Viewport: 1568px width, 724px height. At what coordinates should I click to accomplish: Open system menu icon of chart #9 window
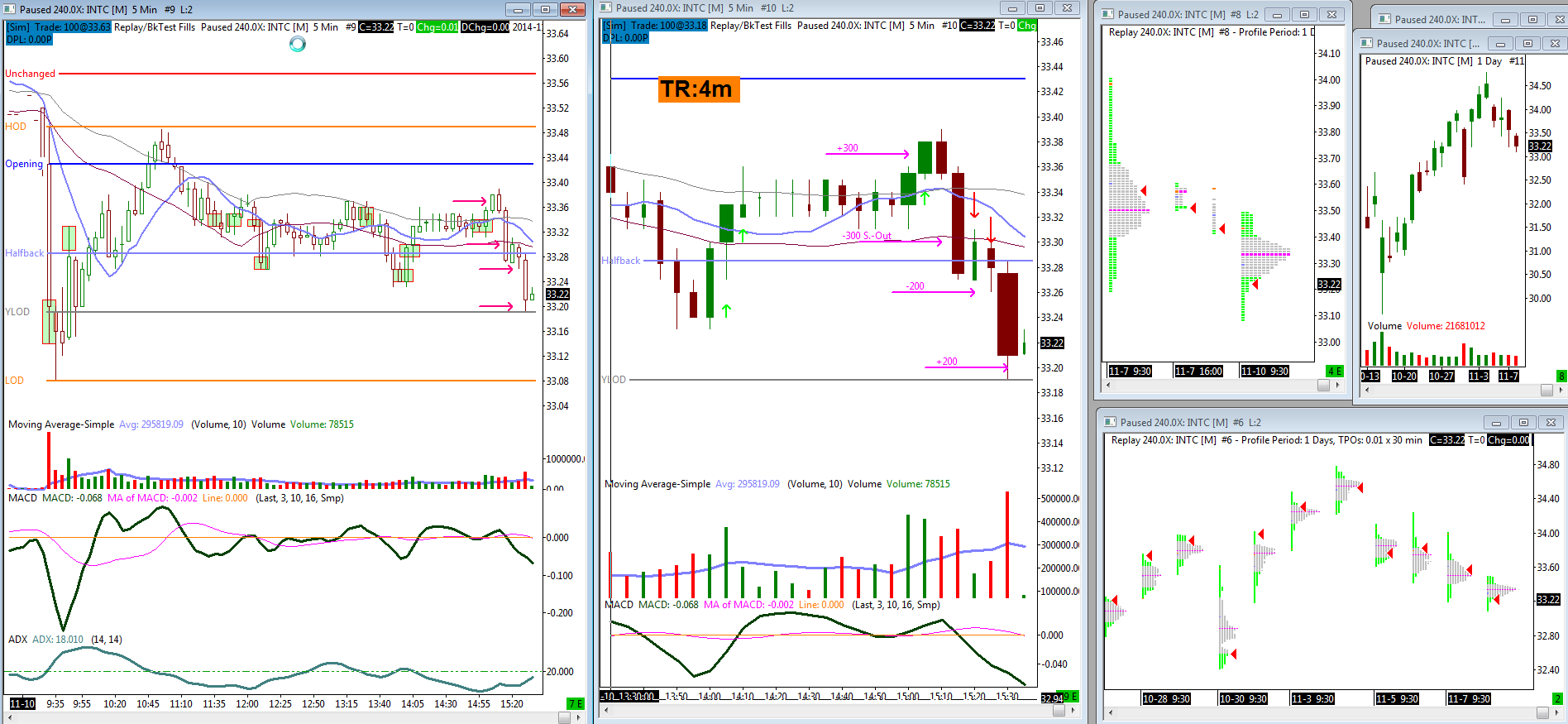tap(11, 9)
